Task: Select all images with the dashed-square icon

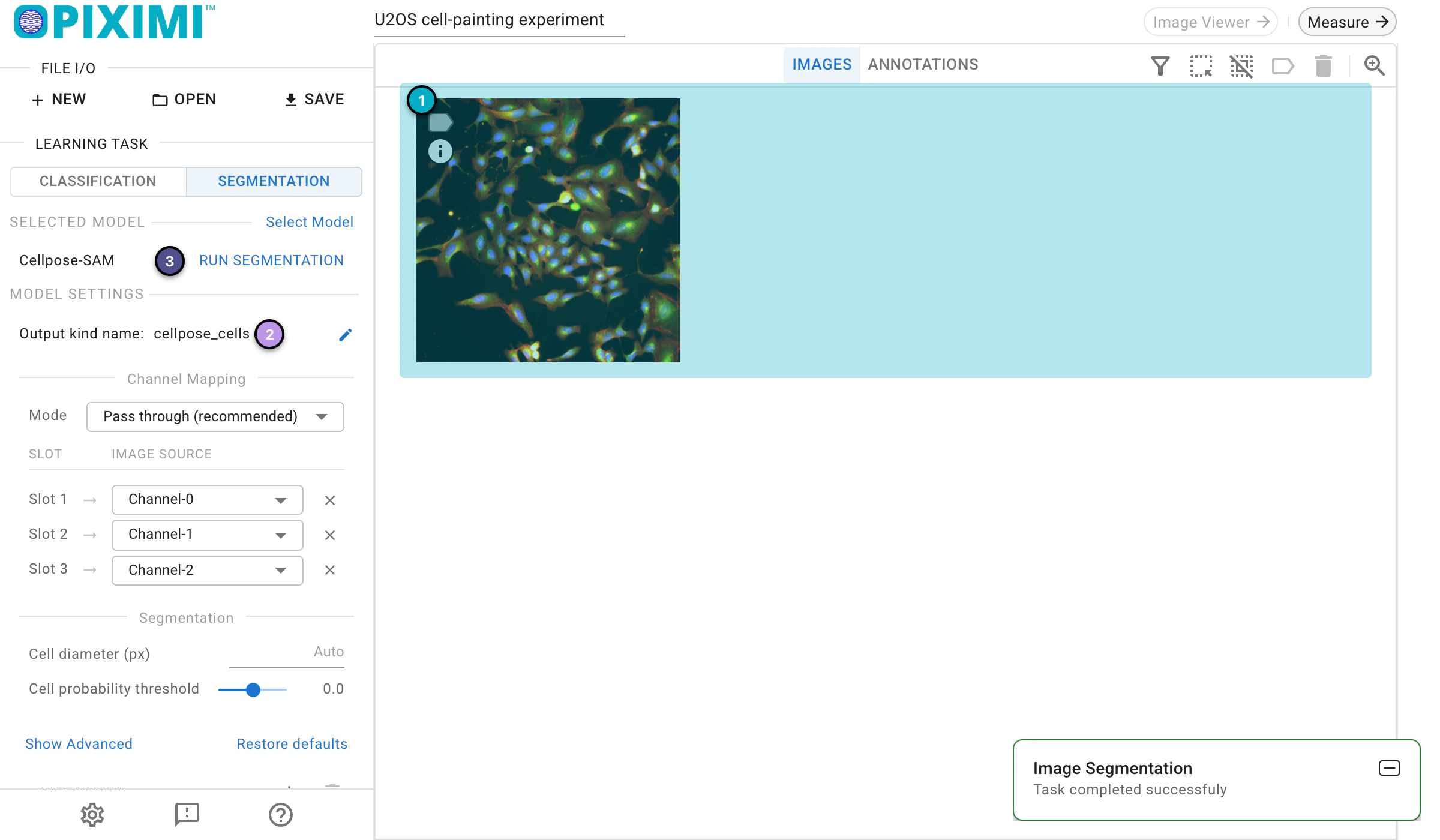Action: (x=1201, y=65)
